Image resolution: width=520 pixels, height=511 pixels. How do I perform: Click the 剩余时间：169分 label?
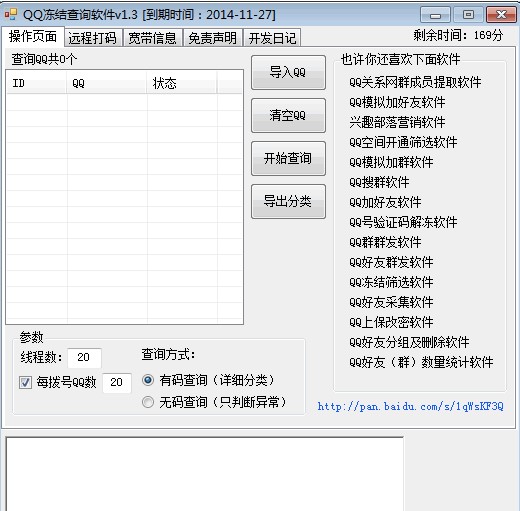click(458, 35)
